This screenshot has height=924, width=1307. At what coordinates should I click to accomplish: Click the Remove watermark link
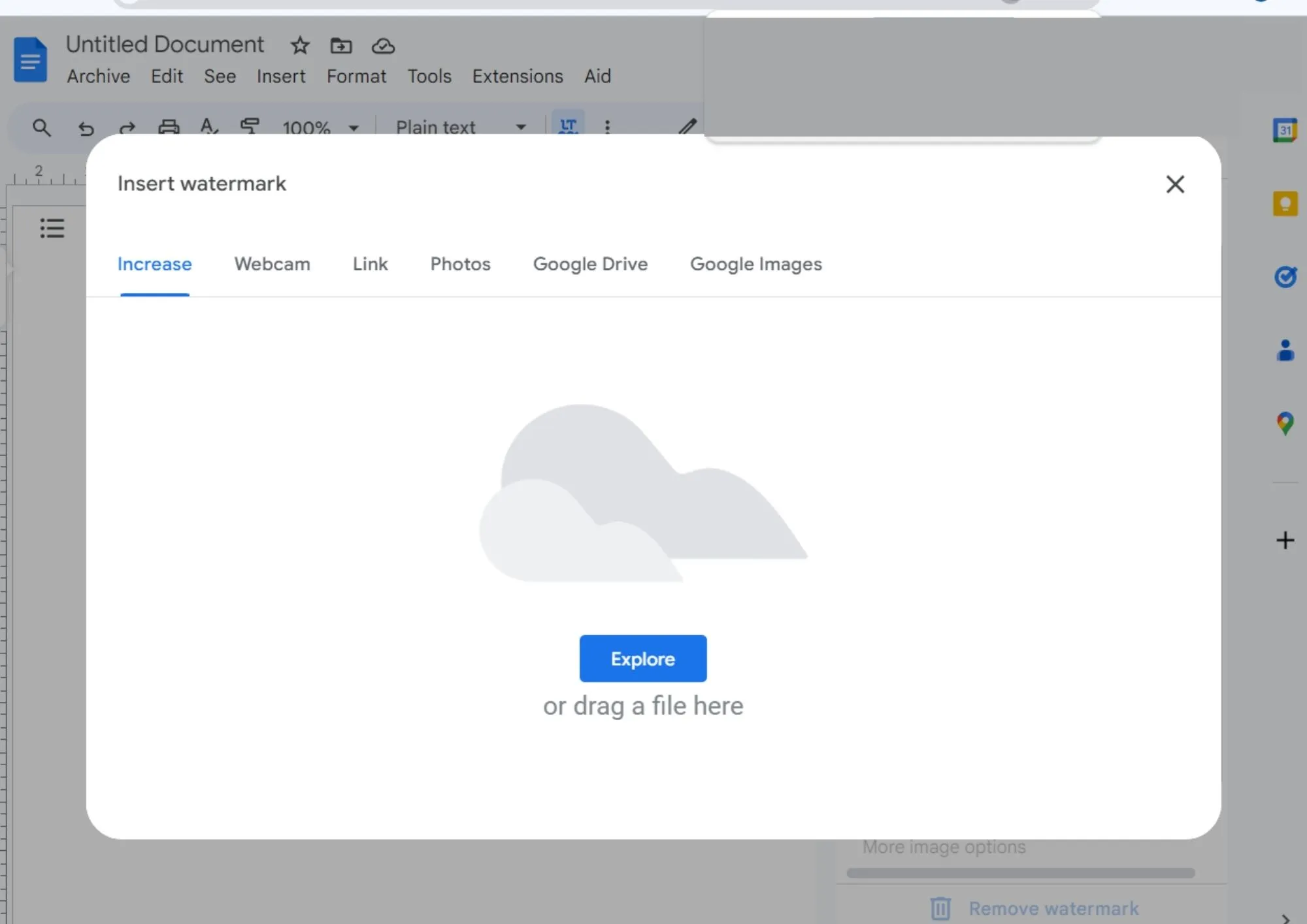[x=1053, y=908]
